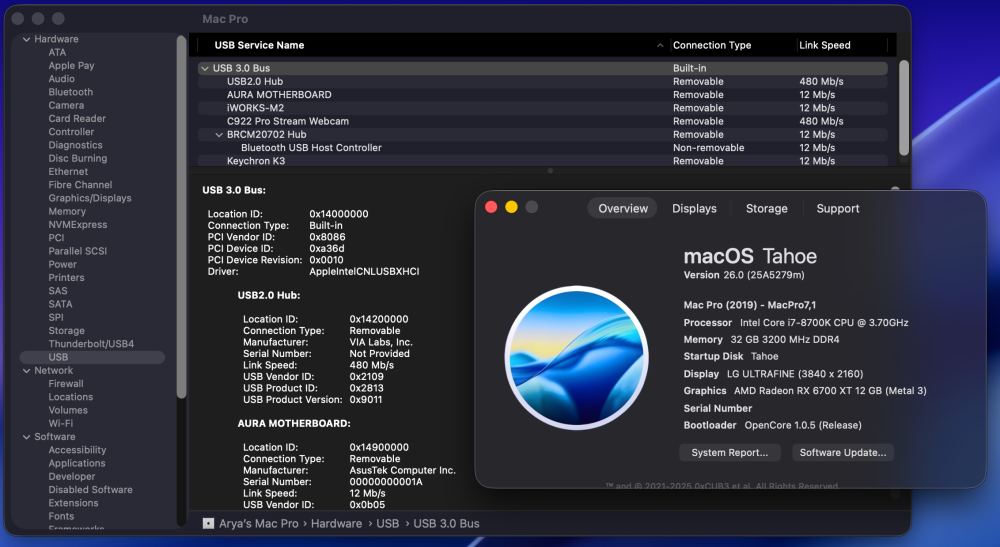1000x547 pixels.
Task: Open the Storage tab in About window
Action: [x=767, y=208]
